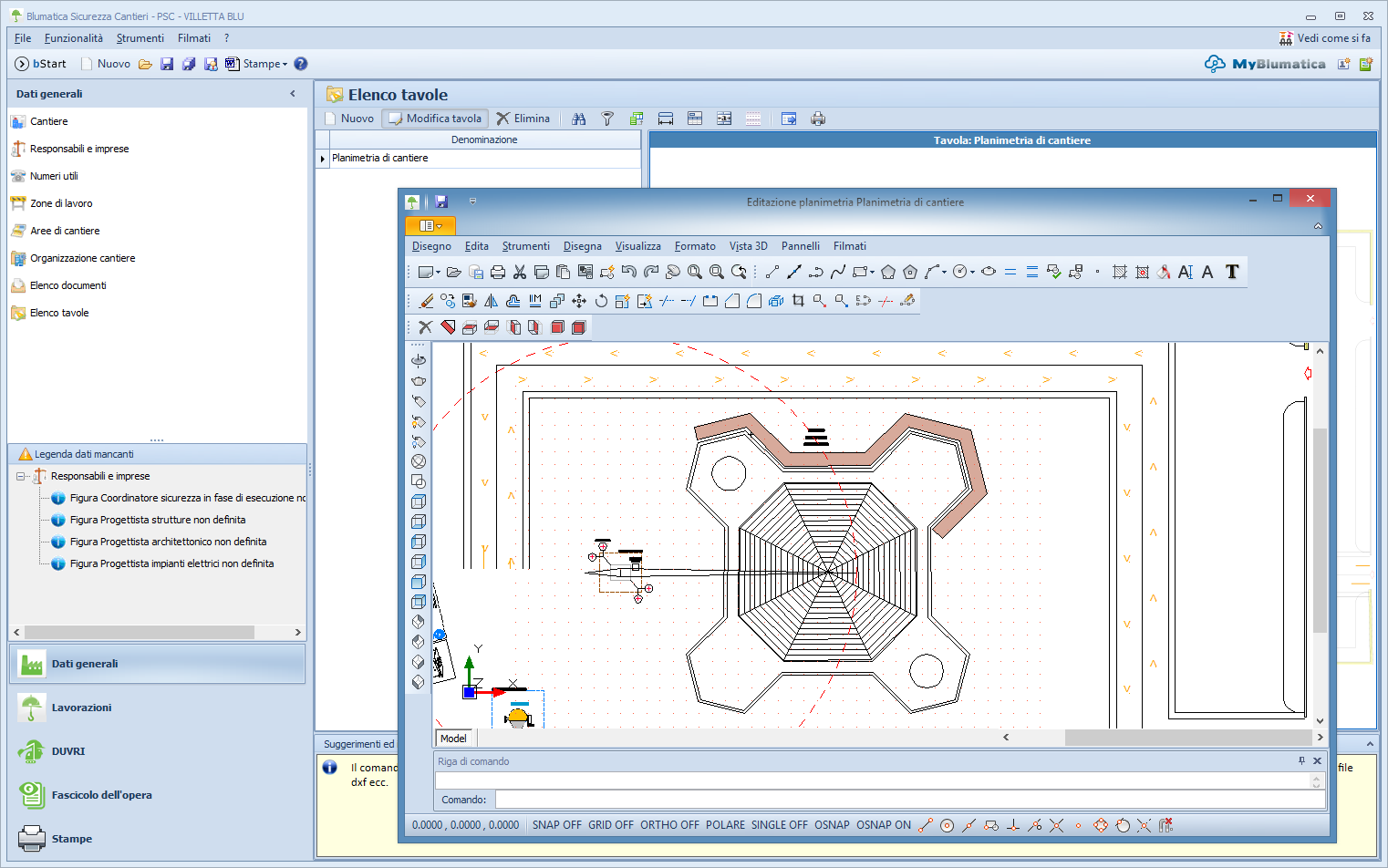Click the Mirror tool icon
This screenshot has height=868, width=1388.
click(492, 301)
